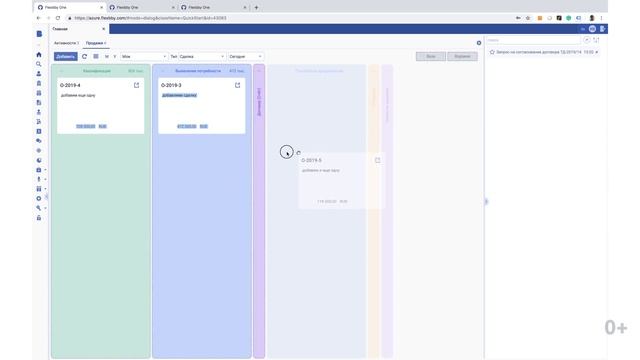This screenshot has width=640, height=360.
Task: Switch to the Активности tab
Action: (x=66, y=43)
